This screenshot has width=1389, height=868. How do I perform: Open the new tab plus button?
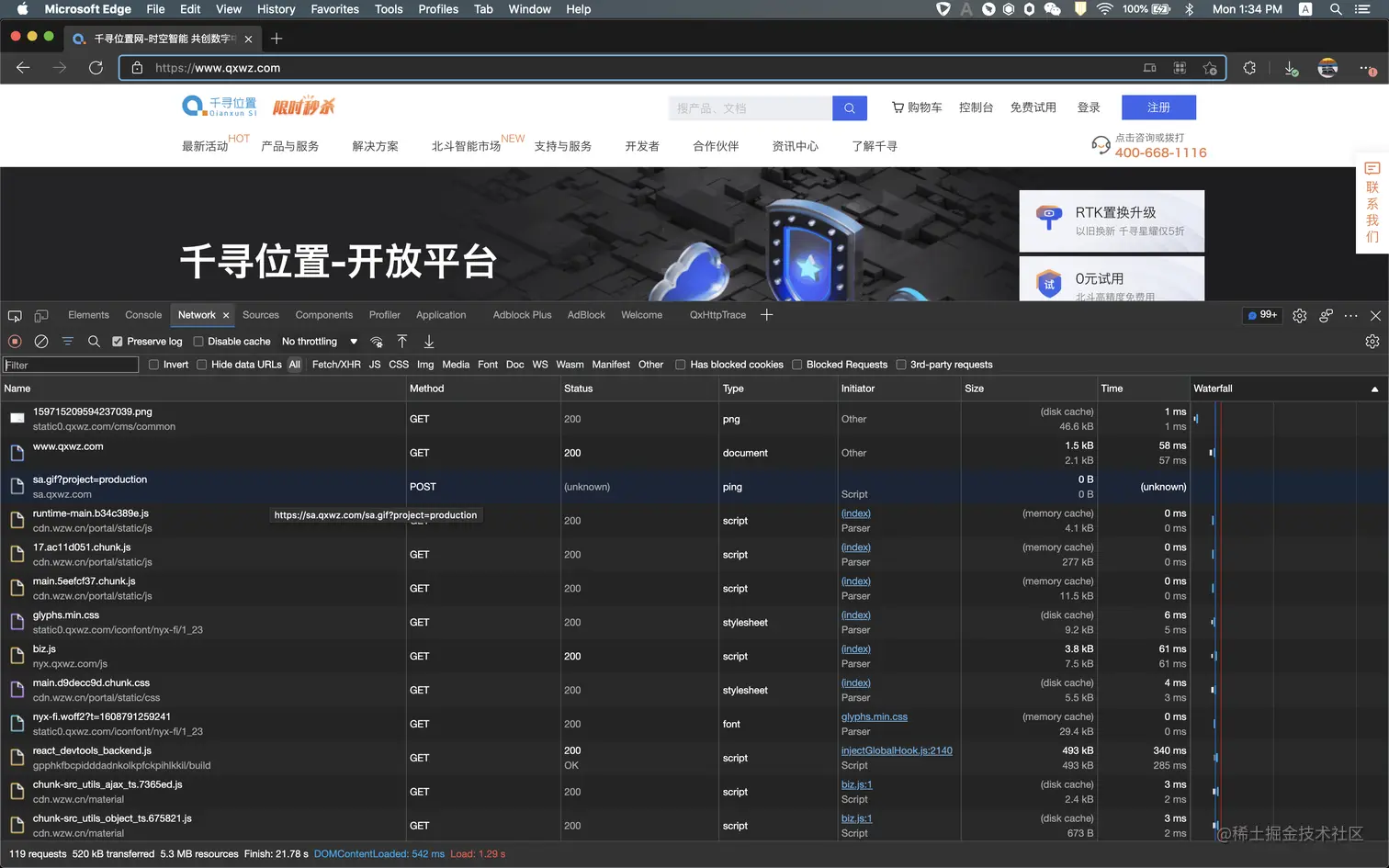point(277,39)
